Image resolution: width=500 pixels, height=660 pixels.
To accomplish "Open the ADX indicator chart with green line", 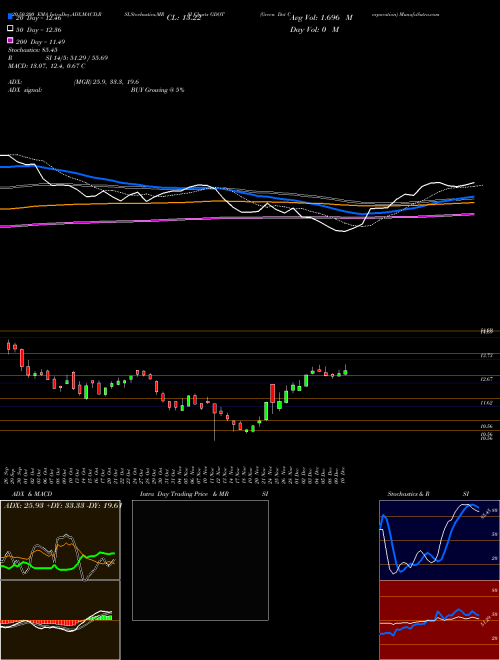I will click(x=60, y=540).
